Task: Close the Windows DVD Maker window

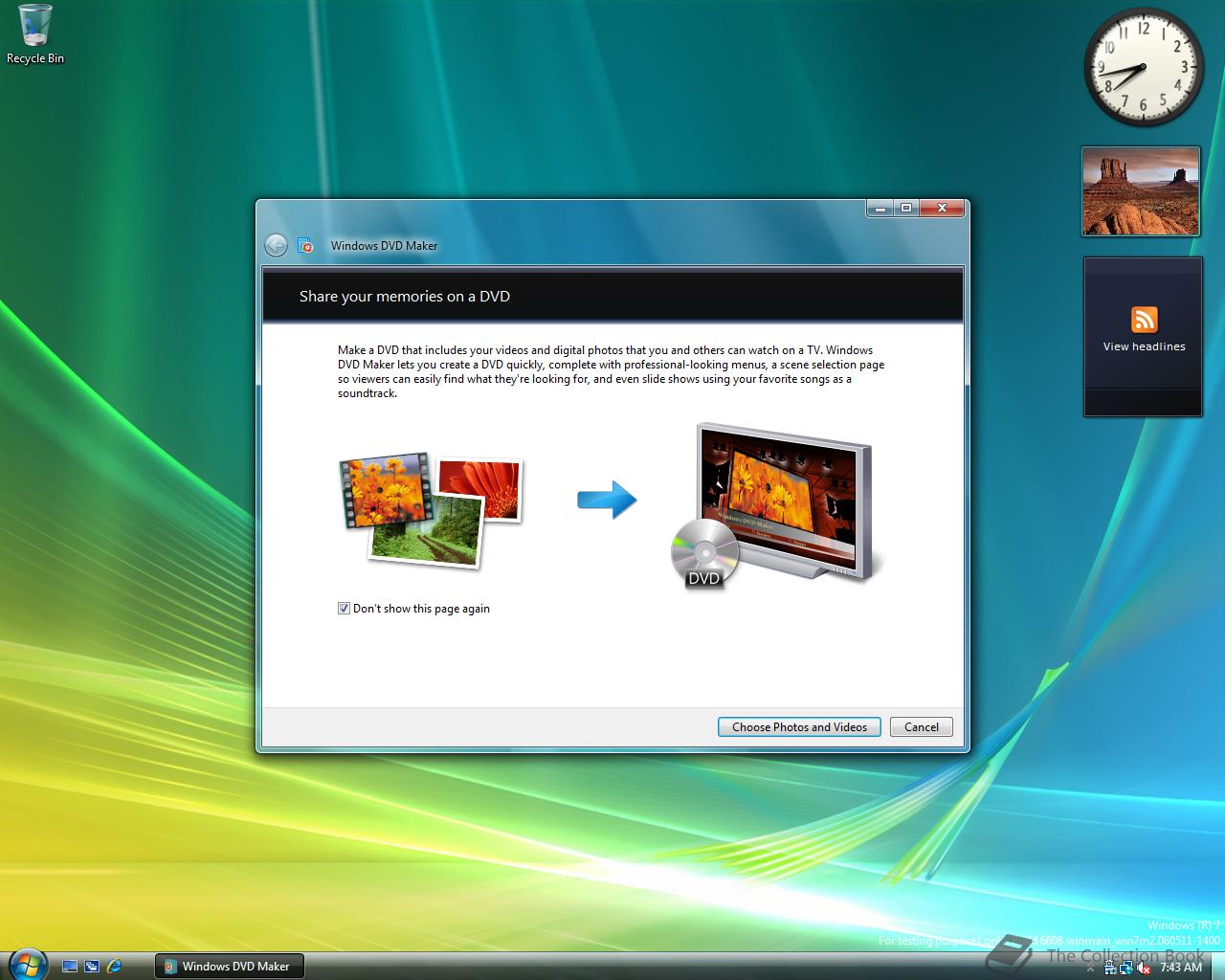Action: tap(943, 208)
